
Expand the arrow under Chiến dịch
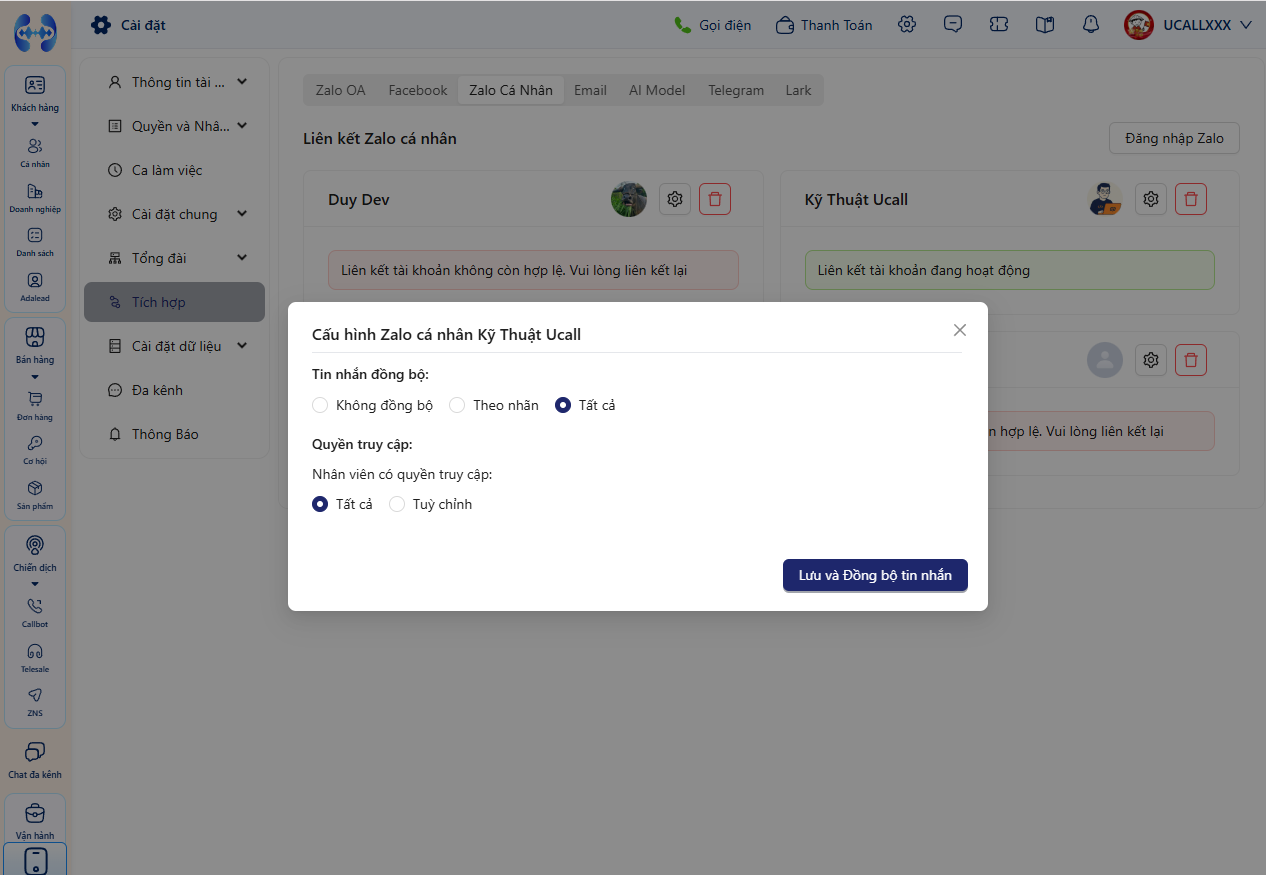point(35,584)
